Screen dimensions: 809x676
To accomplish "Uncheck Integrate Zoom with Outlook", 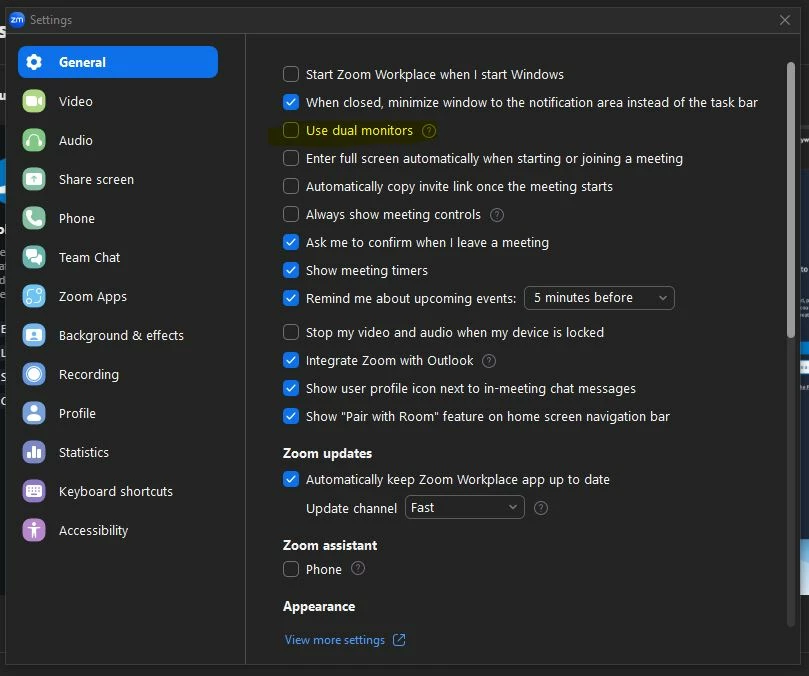I will pyautogui.click(x=291, y=360).
